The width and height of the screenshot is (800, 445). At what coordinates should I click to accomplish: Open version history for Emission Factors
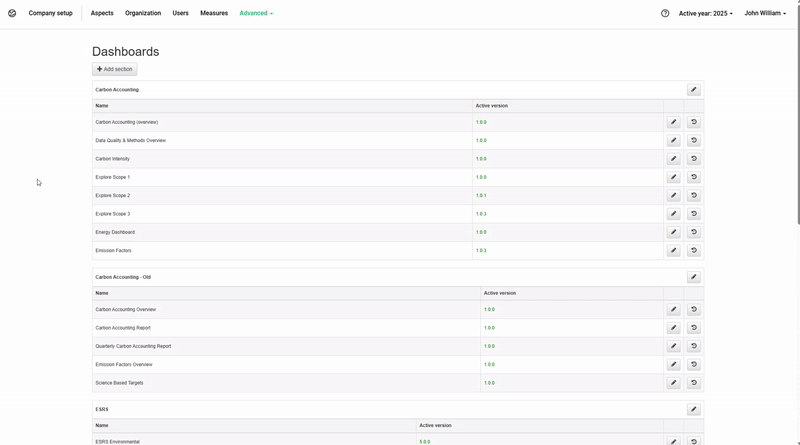pyautogui.click(x=693, y=251)
